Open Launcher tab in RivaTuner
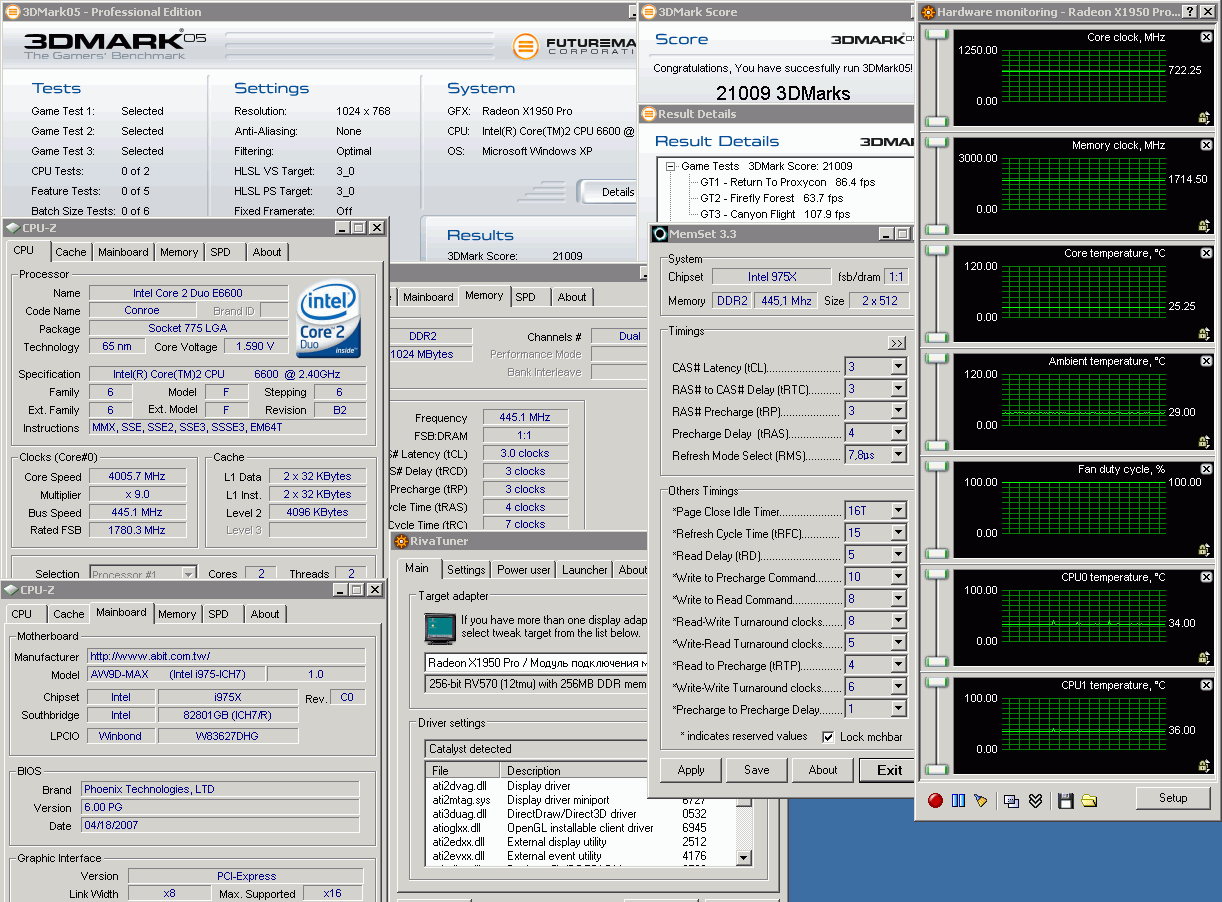This screenshot has width=1222, height=902. [585, 569]
